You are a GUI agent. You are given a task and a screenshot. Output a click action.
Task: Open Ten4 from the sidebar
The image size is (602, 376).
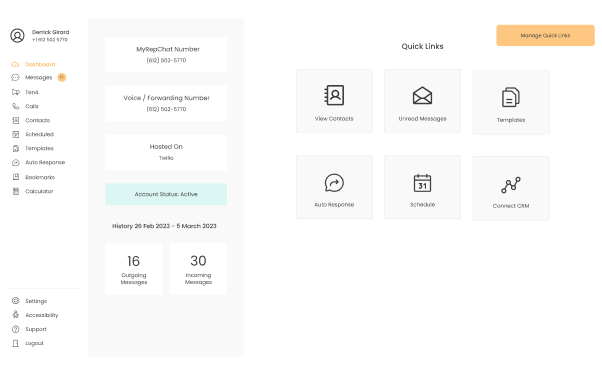pyautogui.click(x=25, y=92)
